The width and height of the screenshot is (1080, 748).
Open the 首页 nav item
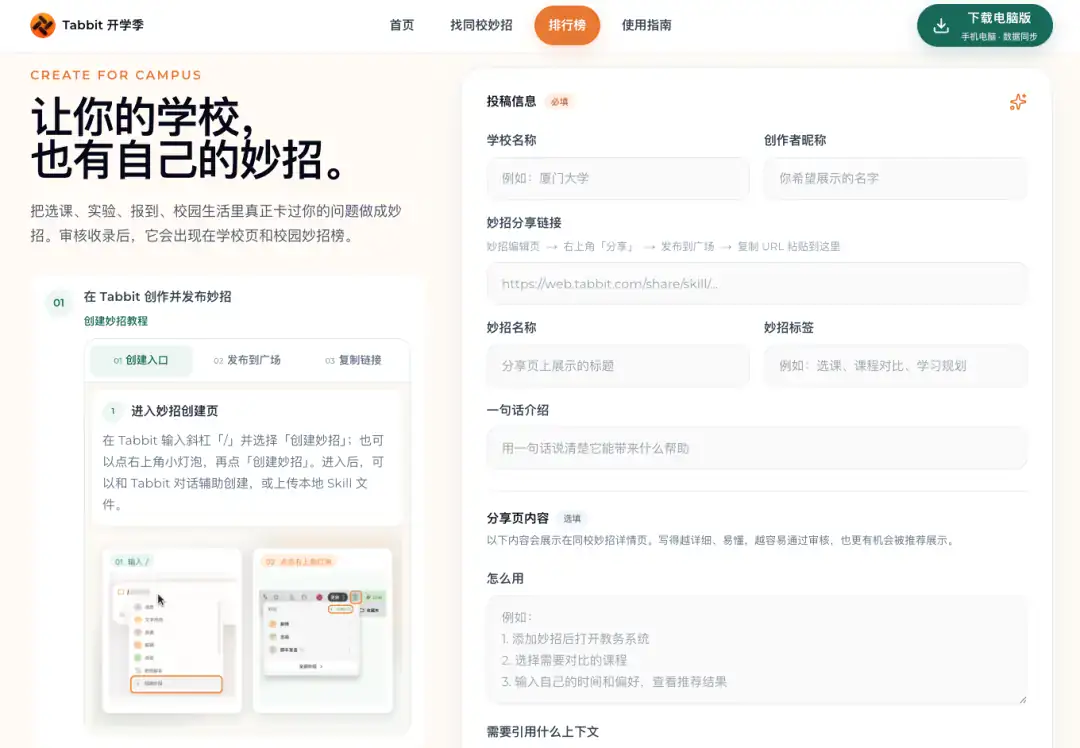click(x=402, y=25)
